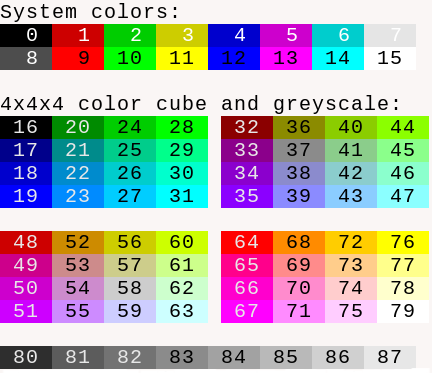Click the periwinkle cell numbered 39
Image resolution: width=432 pixels, height=373 pixels.
[x=299, y=196]
